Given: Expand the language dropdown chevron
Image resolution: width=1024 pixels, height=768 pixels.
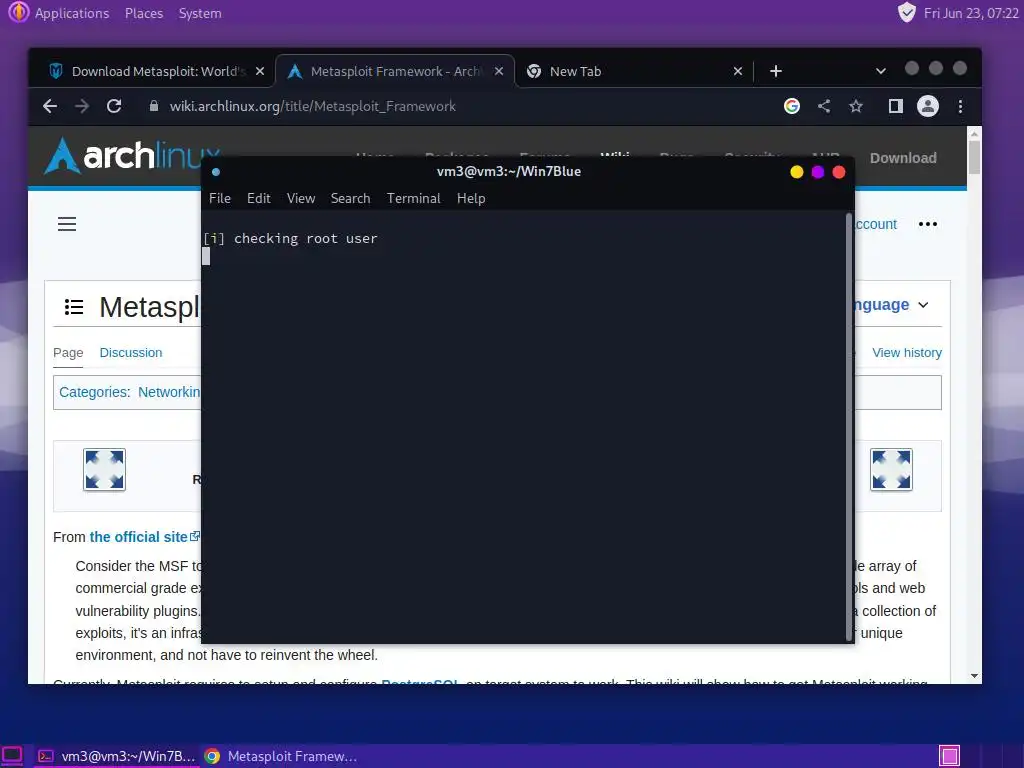Looking at the screenshot, I should [x=923, y=305].
